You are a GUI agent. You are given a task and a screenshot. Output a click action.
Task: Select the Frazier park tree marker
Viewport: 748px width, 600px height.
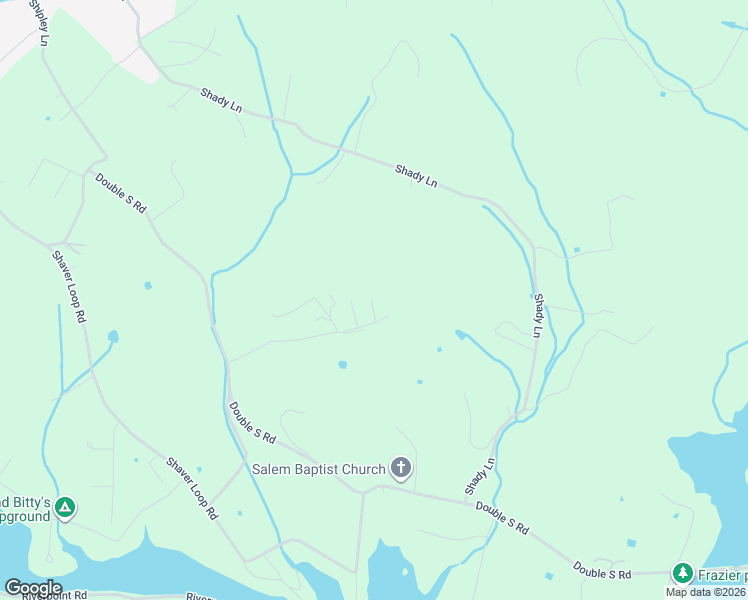(x=683, y=573)
